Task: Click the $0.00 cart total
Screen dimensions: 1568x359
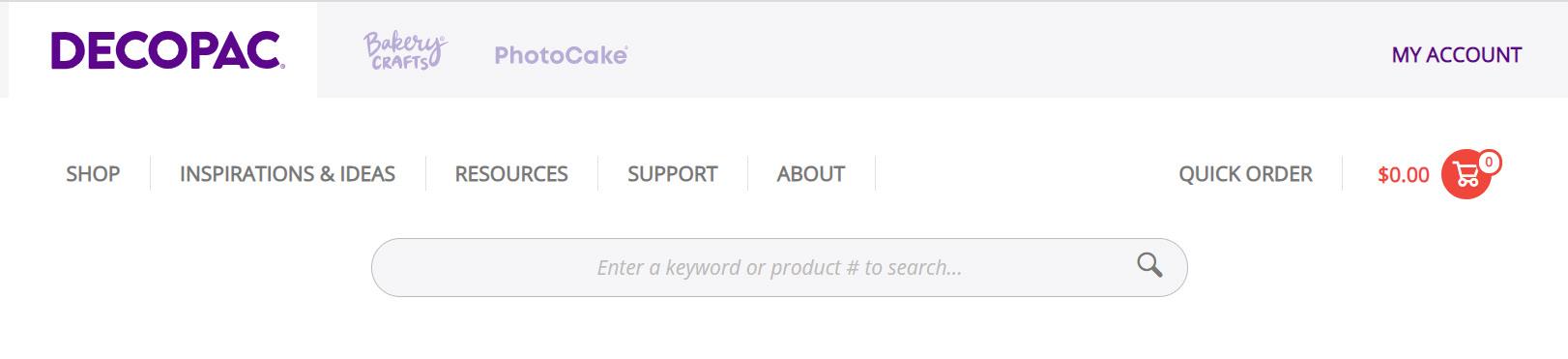Action: 1404,175
